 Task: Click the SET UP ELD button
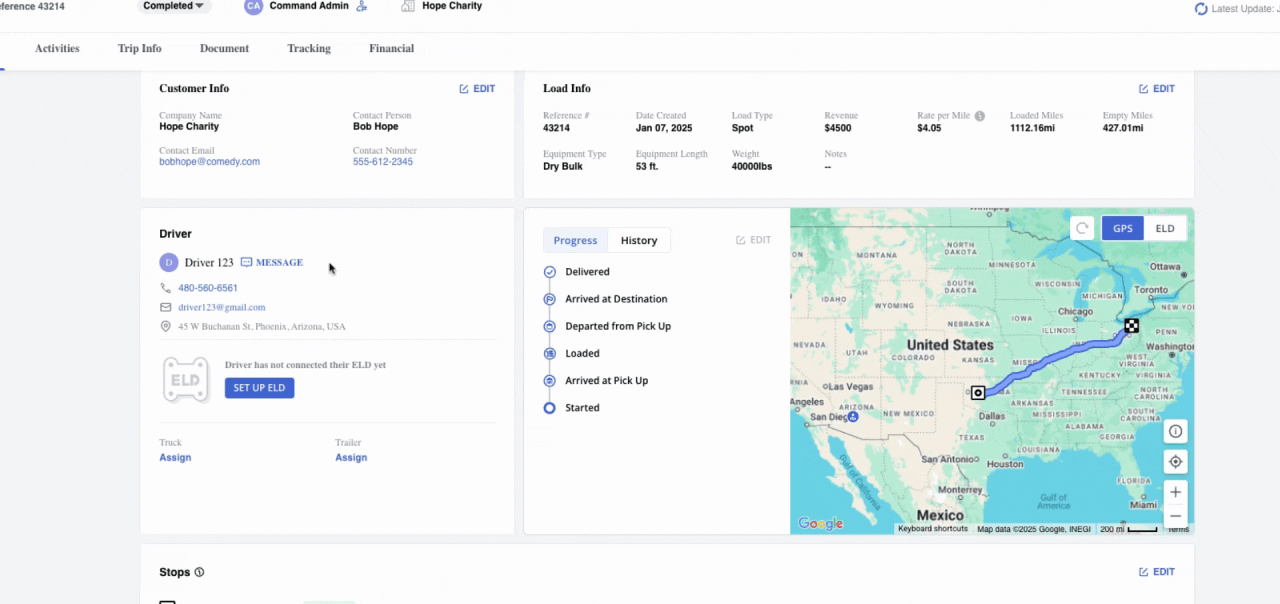click(259, 388)
